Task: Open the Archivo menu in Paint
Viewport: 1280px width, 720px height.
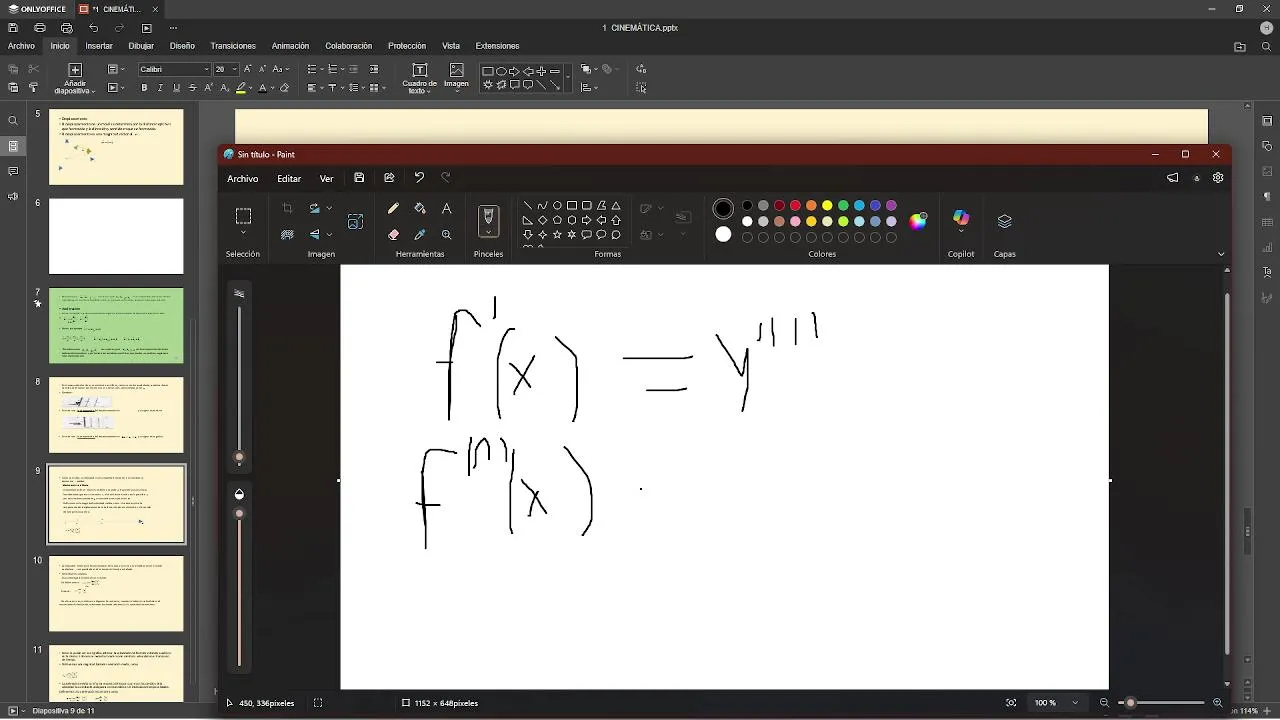Action: (x=242, y=178)
